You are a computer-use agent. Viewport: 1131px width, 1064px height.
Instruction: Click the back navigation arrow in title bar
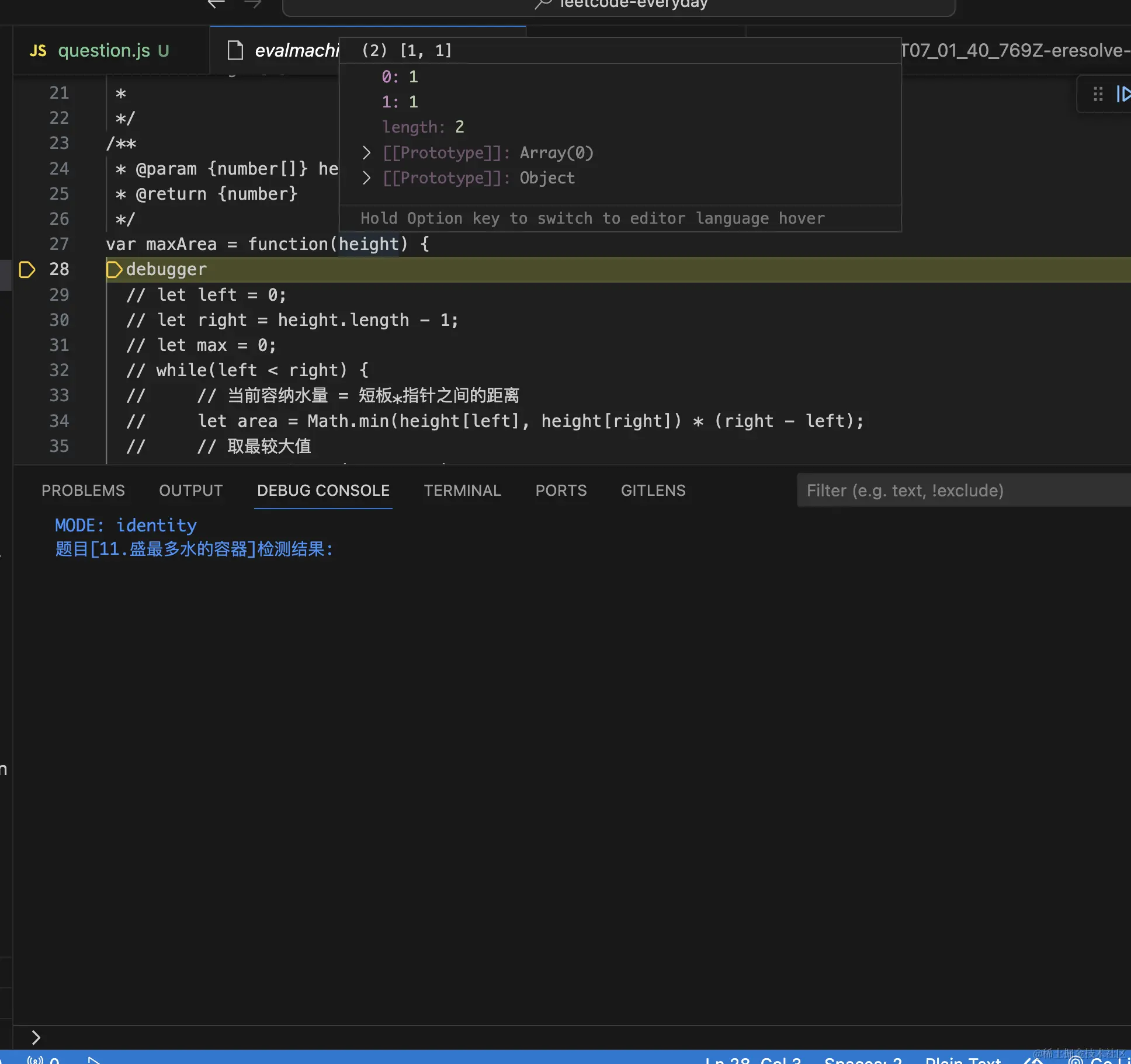point(216,4)
